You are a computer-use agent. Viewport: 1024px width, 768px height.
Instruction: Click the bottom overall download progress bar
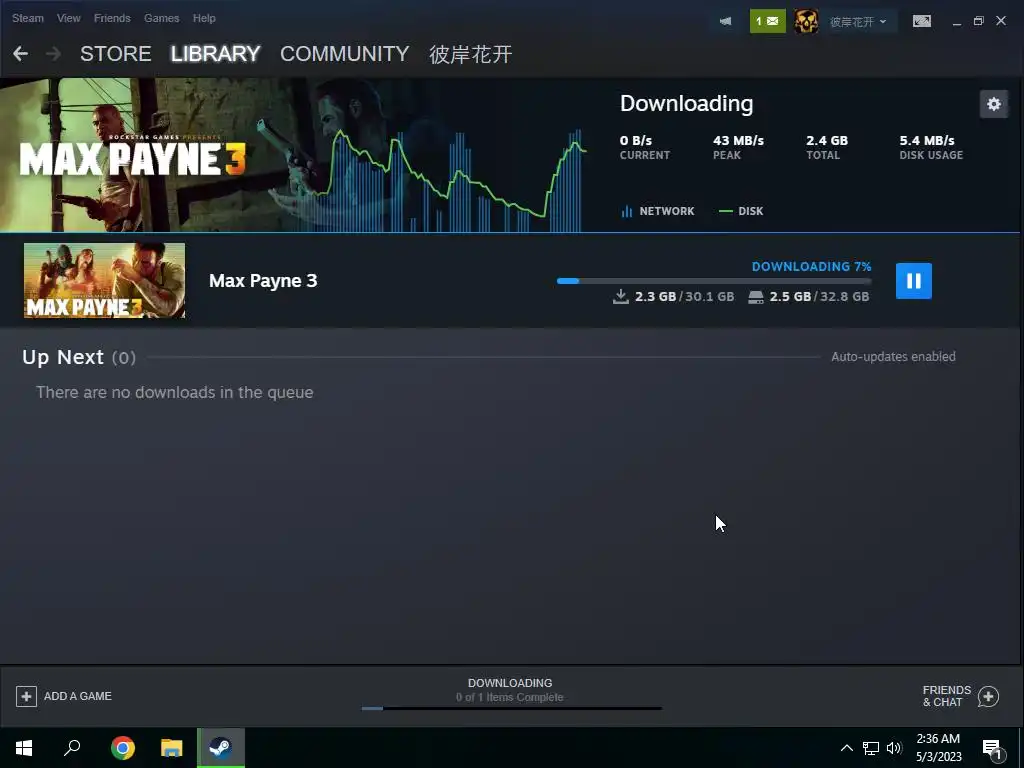pyautogui.click(x=512, y=708)
